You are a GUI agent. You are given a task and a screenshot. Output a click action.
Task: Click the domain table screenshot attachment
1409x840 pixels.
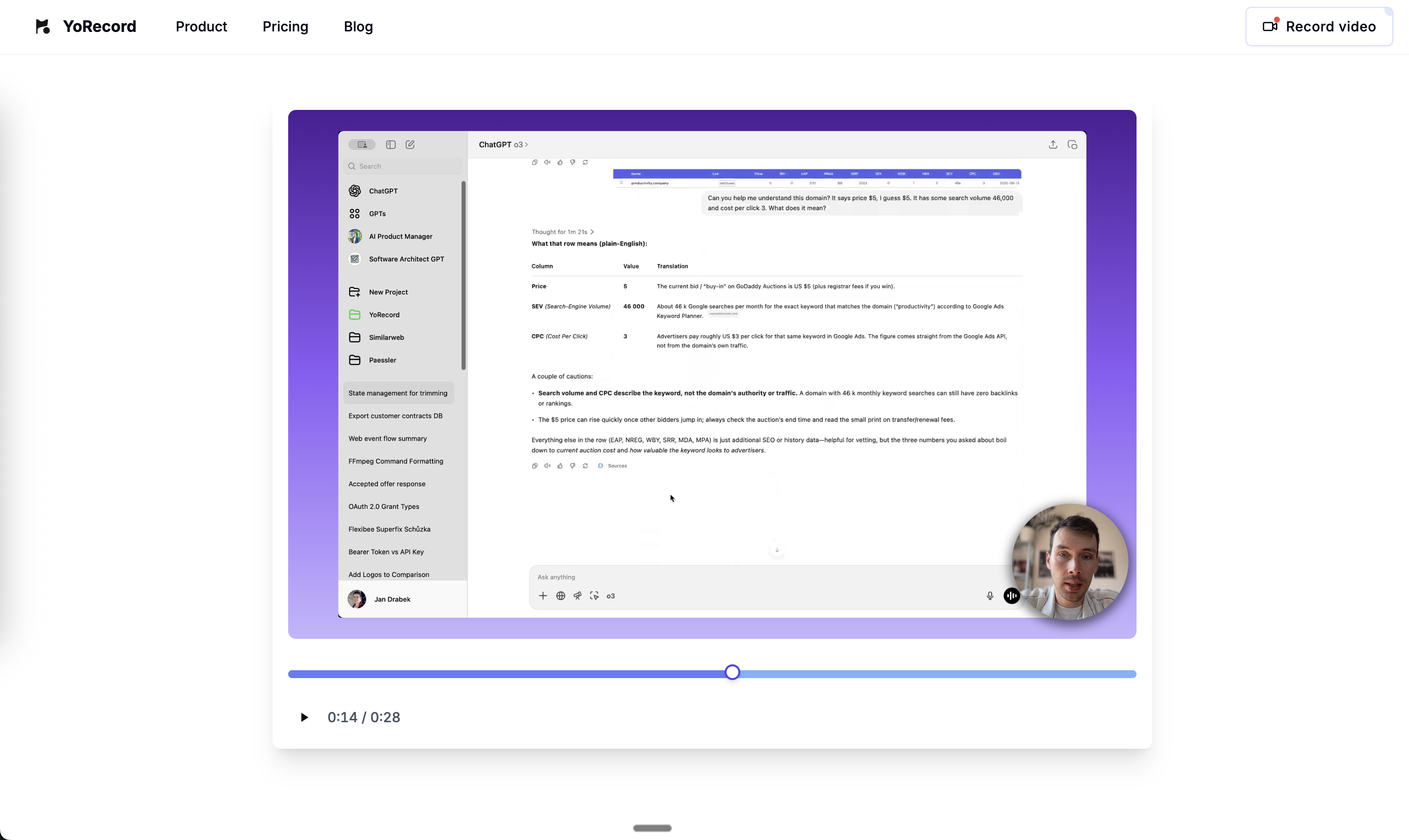(816, 178)
